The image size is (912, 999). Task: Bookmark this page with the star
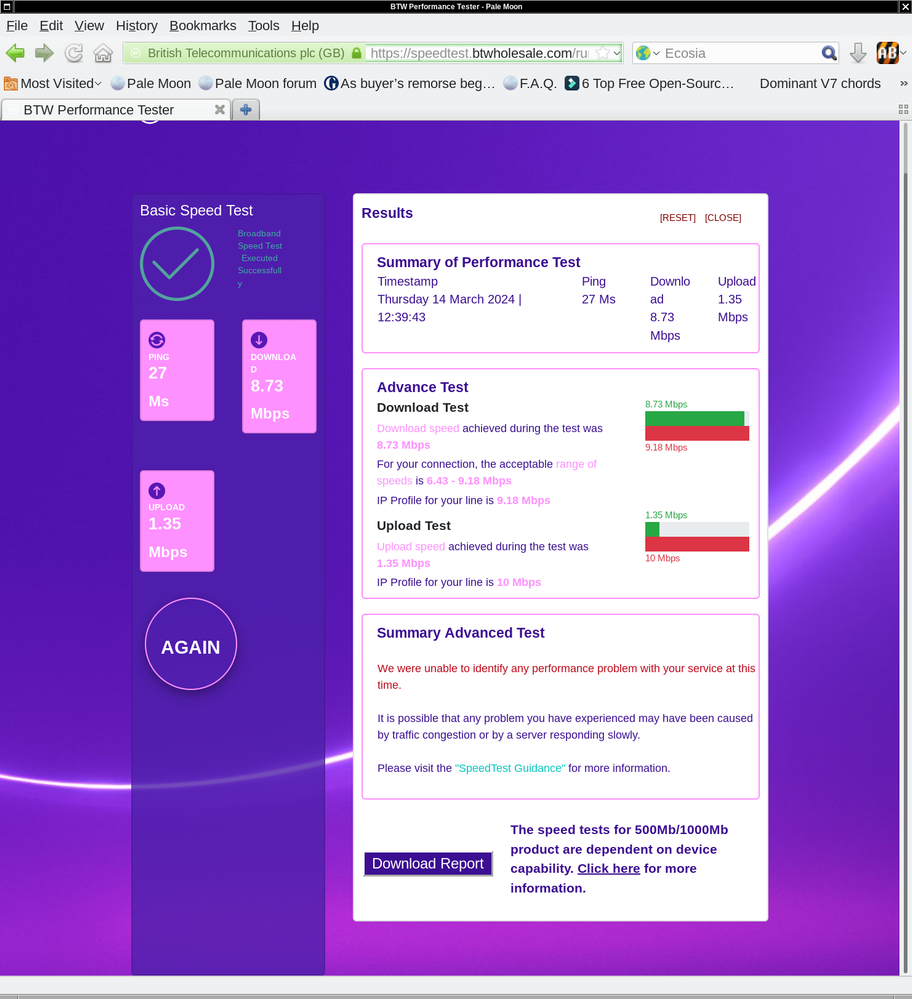(603, 53)
